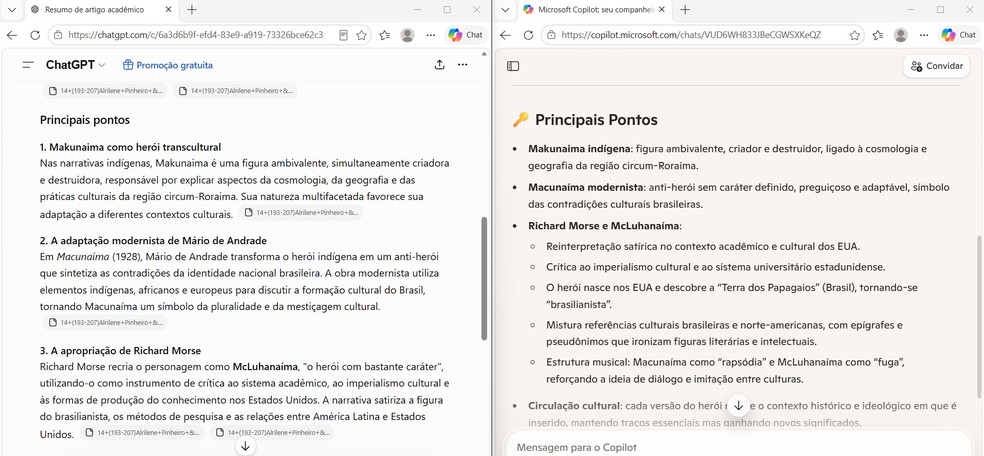Open citation chip after 'contextos culturais.'
This screenshot has width=984, height=456.
tap(300, 213)
